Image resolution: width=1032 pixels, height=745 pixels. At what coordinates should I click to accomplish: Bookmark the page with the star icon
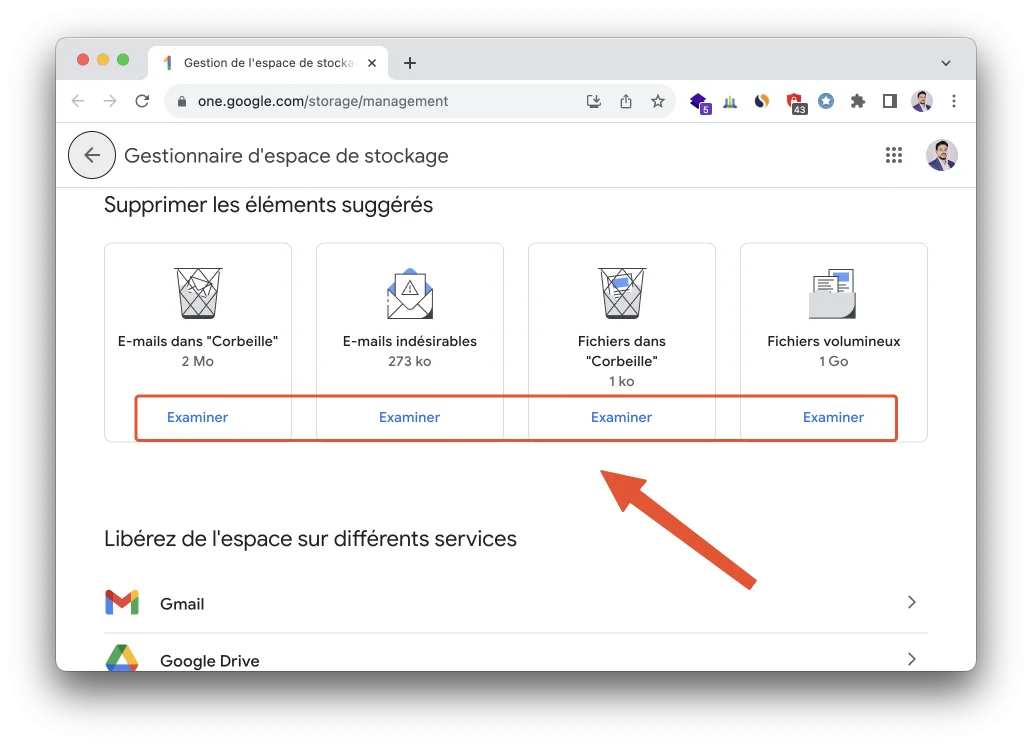click(x=658, y=101)
